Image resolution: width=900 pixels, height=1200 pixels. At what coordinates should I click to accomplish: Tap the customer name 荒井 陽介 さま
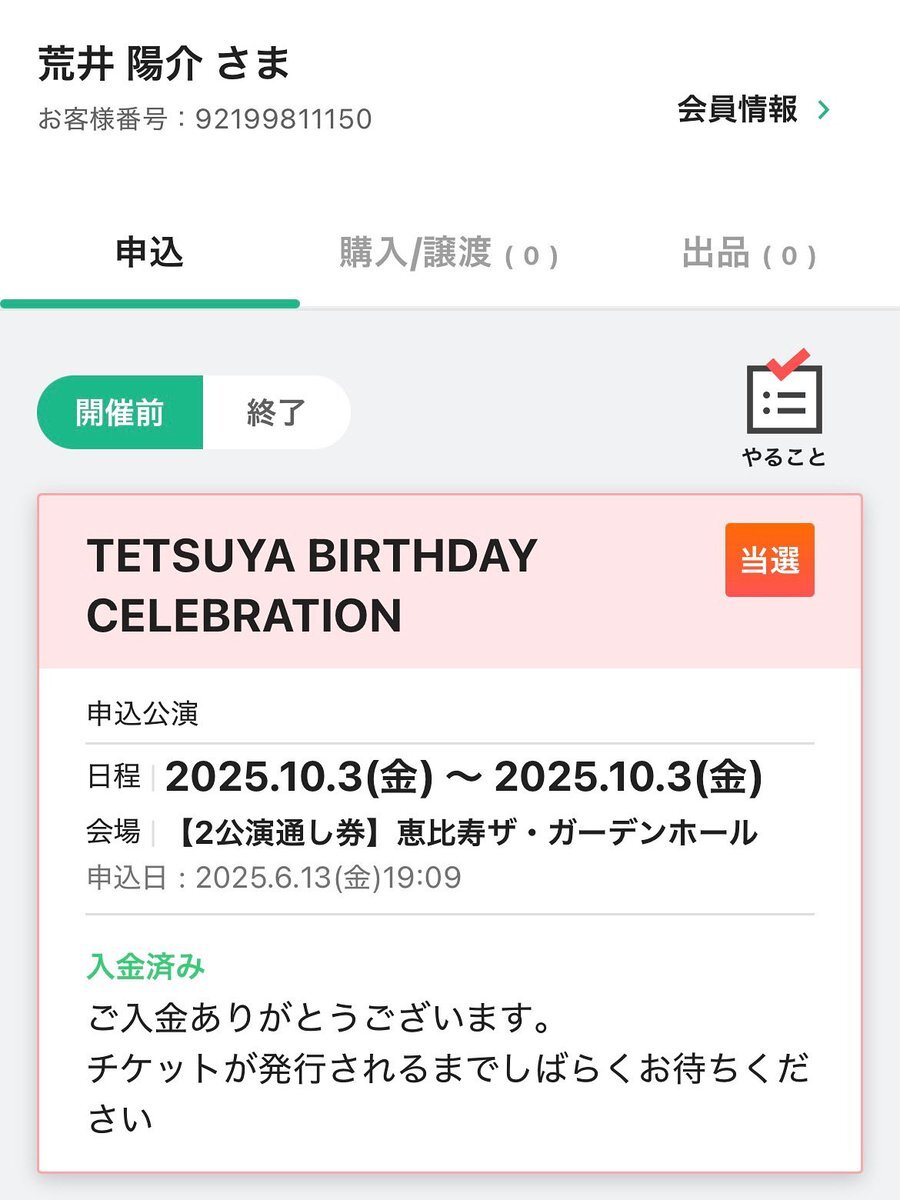tap(164, 64)
